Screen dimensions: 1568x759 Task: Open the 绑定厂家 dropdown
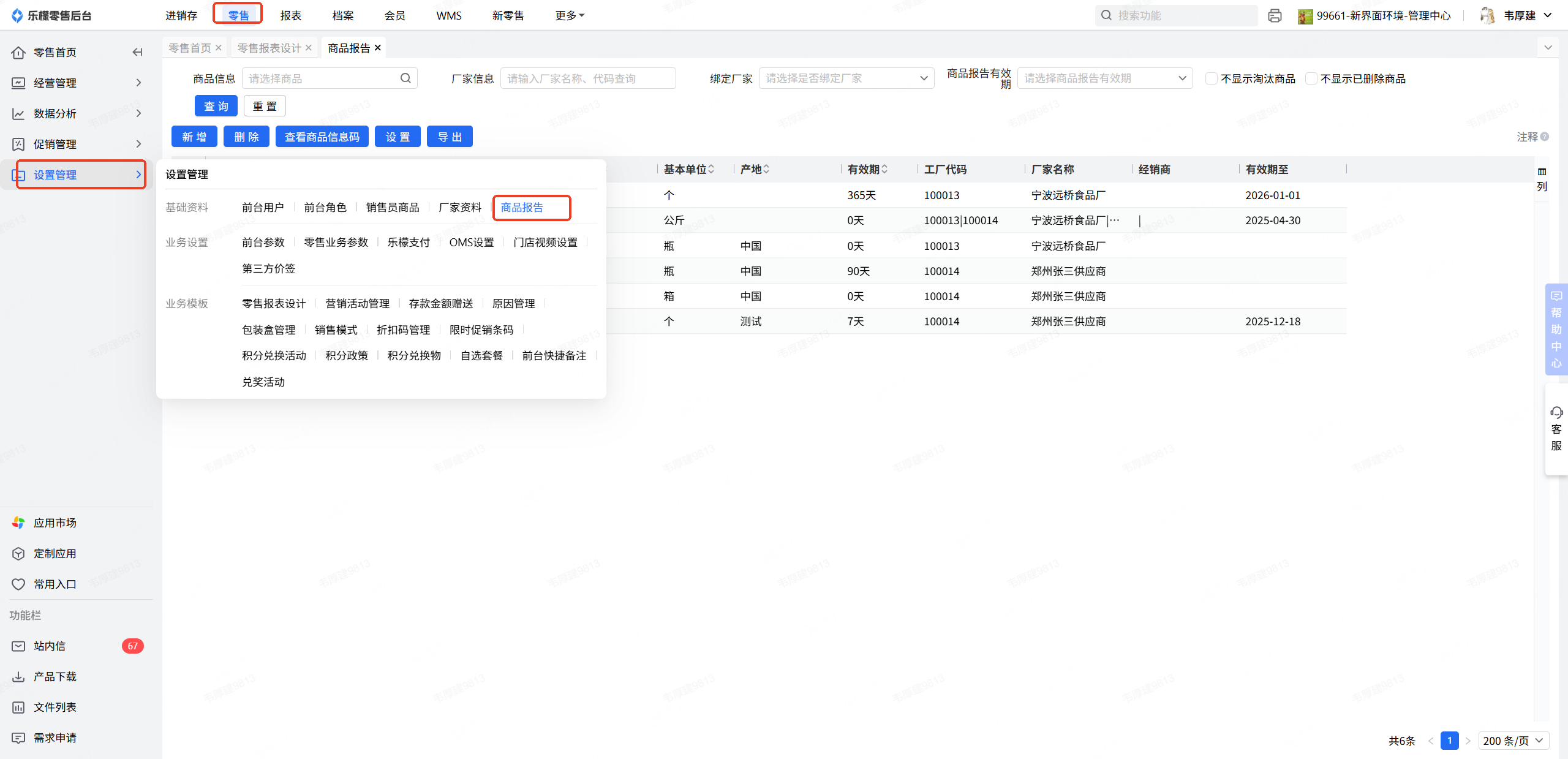coord(846,78)
